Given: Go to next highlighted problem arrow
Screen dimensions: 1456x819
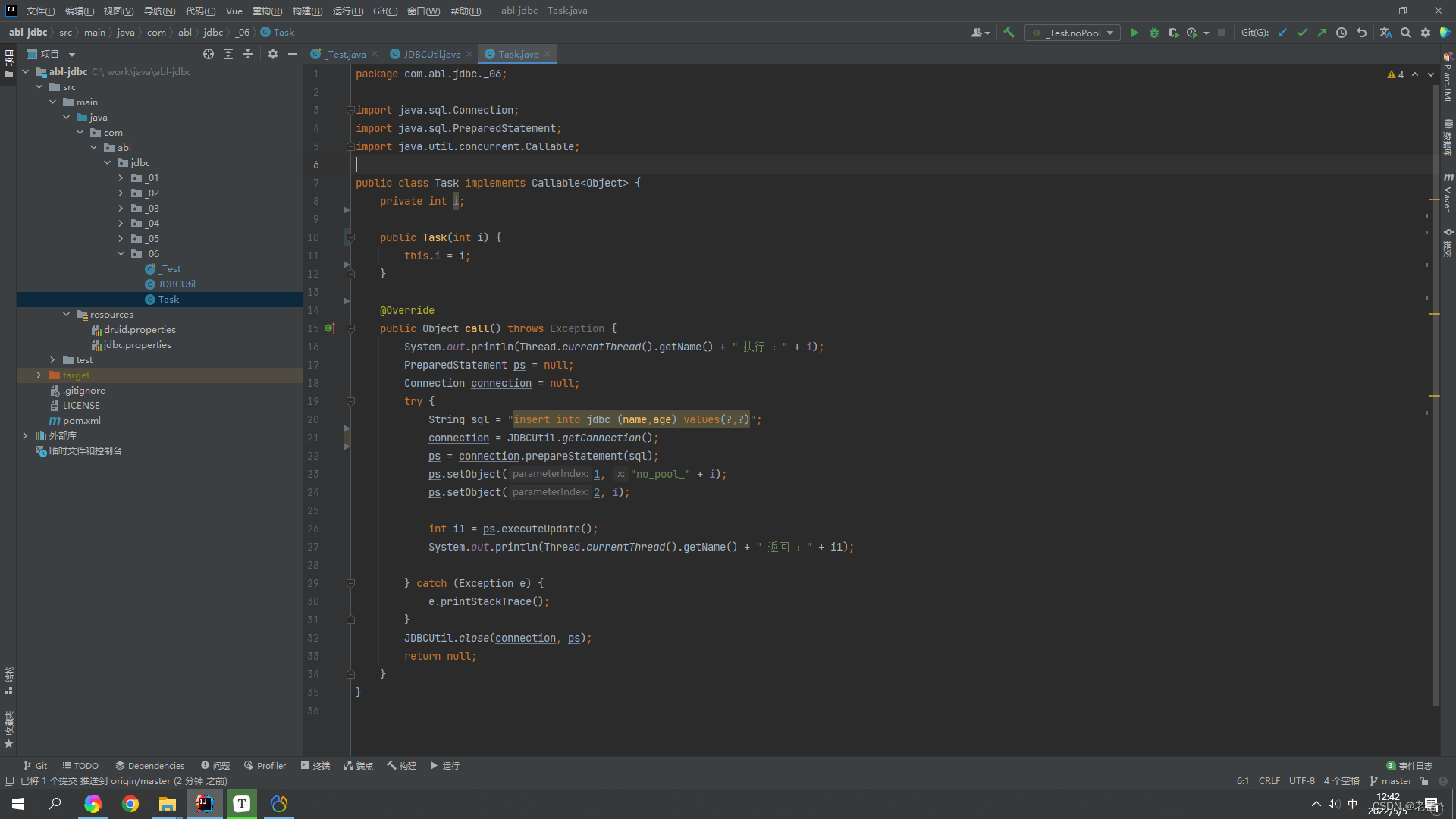Looking at the screenshot, I should pyautogui.click(x=1431, y=74).
